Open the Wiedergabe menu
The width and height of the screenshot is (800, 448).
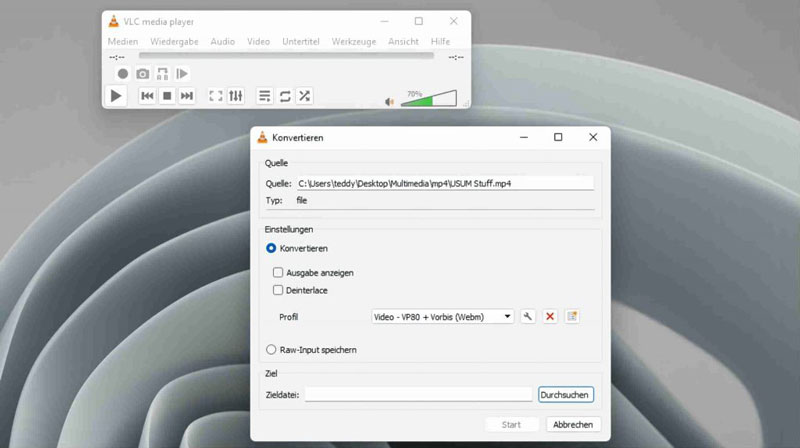174,41
